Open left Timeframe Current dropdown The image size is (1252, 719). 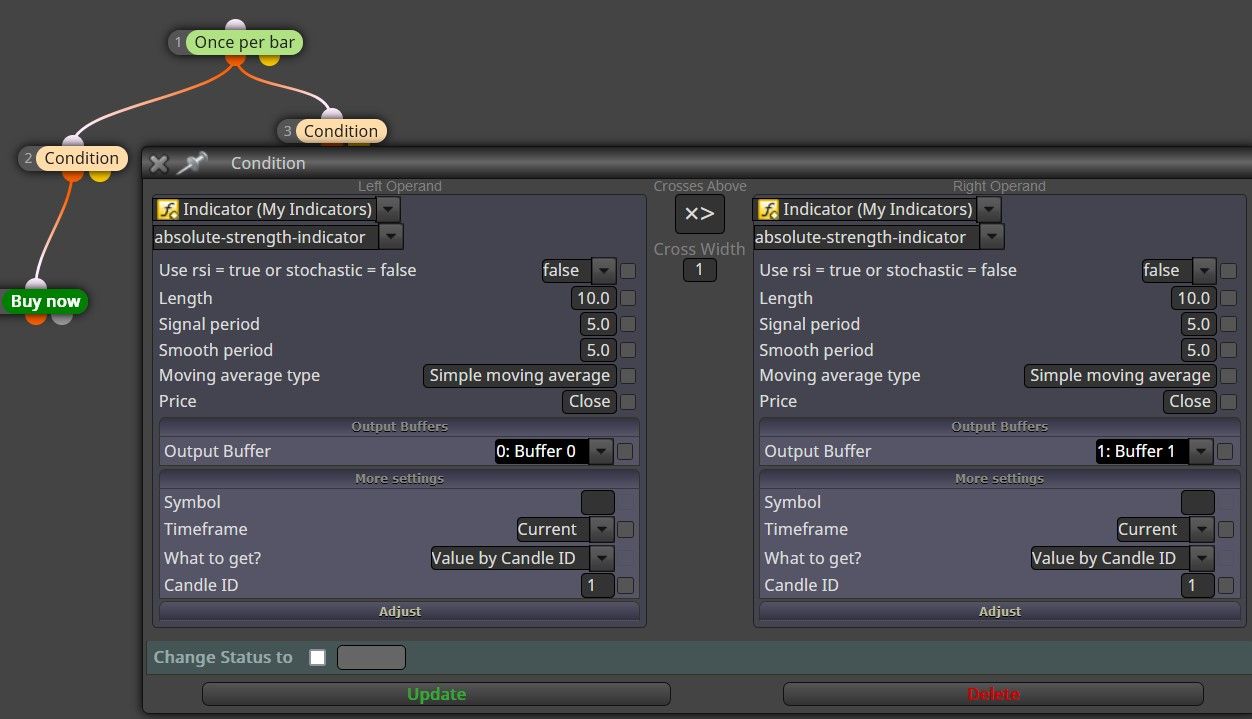coord(602,529)
